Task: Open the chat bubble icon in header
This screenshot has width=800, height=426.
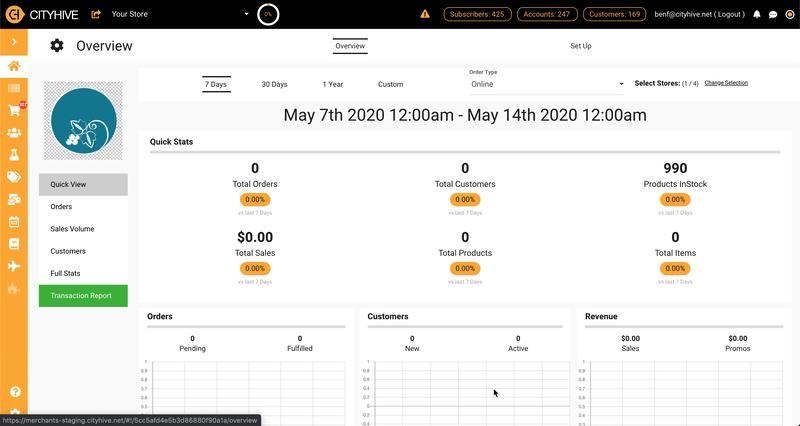Action: (773, 15)
